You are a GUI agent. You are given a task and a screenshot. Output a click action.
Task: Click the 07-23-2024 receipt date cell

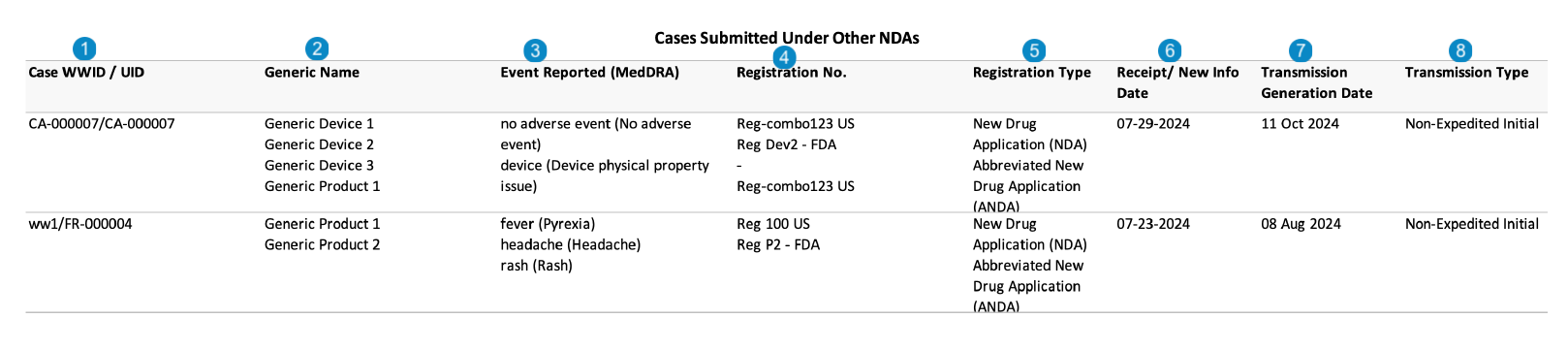coord(1153,224)
